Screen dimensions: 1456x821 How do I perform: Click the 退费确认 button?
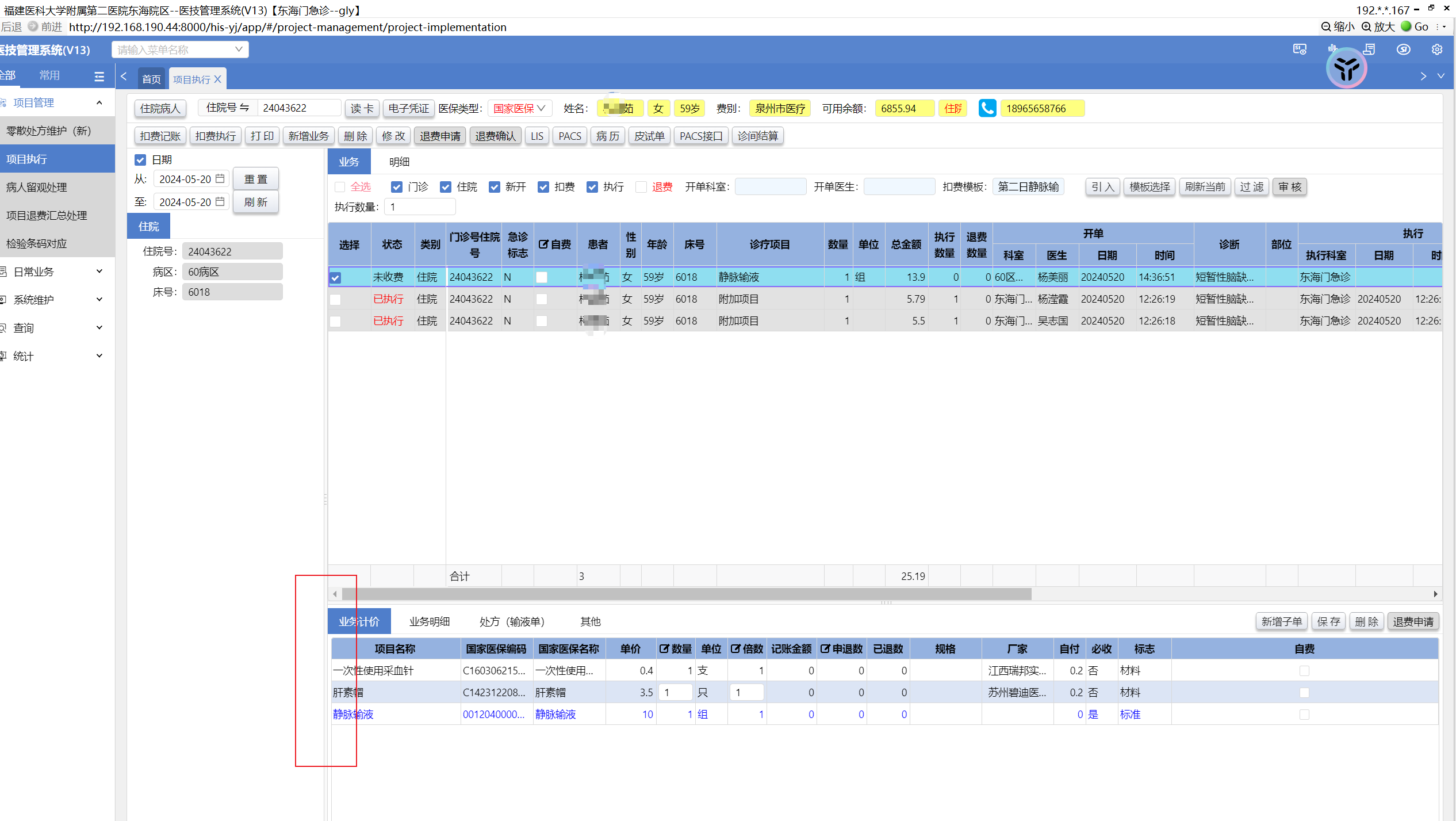[x=495, y=136]
